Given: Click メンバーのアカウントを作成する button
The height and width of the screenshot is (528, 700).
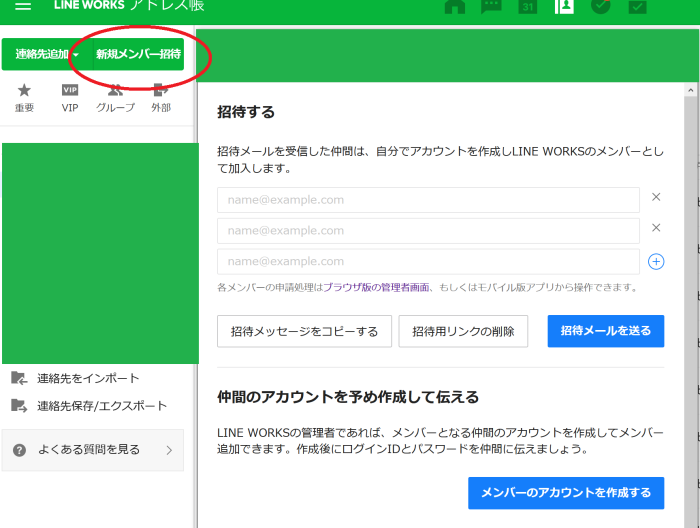Looking at the screenshot, I should [566, 493].
